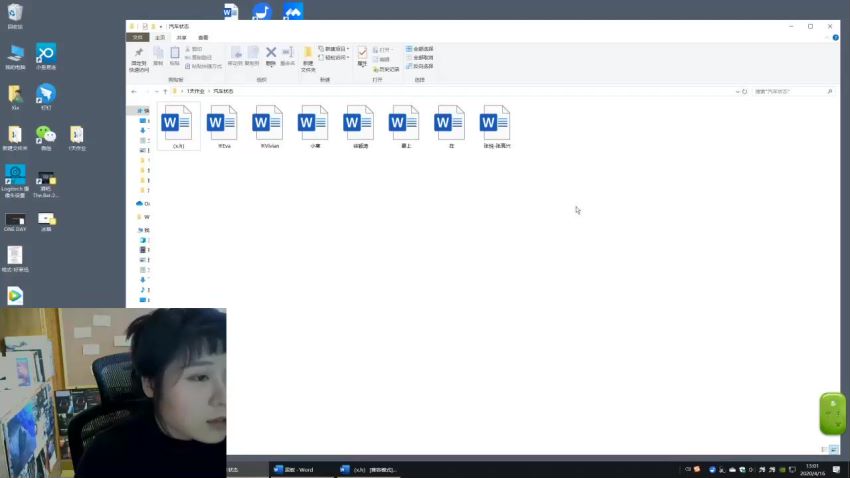Click the Recycle Bin desktop icon

15,16
